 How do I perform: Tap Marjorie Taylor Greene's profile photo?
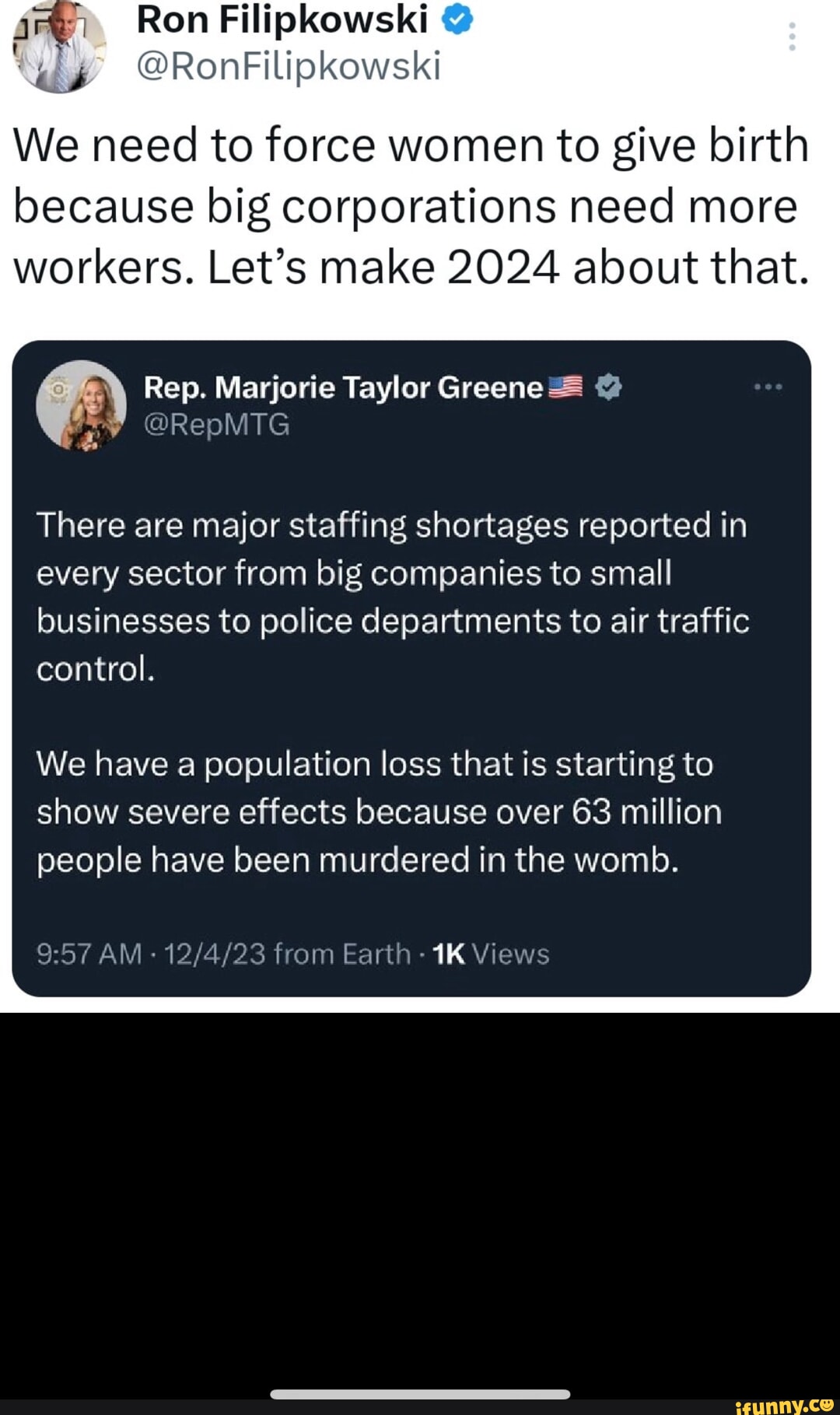coord(82,405)
